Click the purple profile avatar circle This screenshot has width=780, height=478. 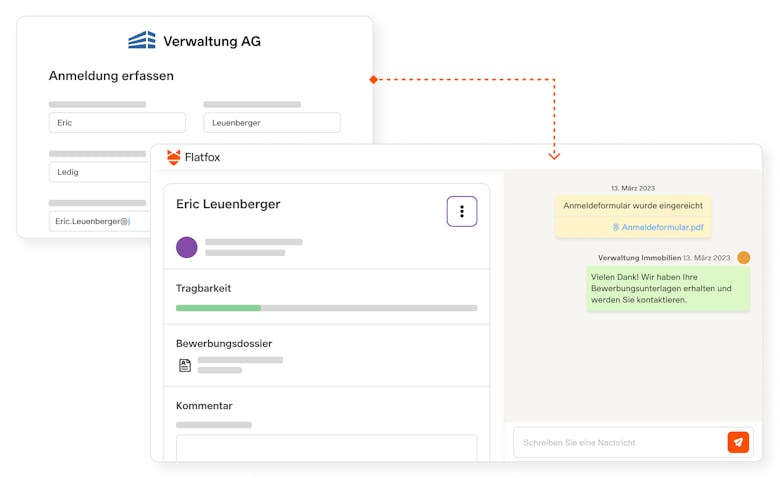point(187,247)
